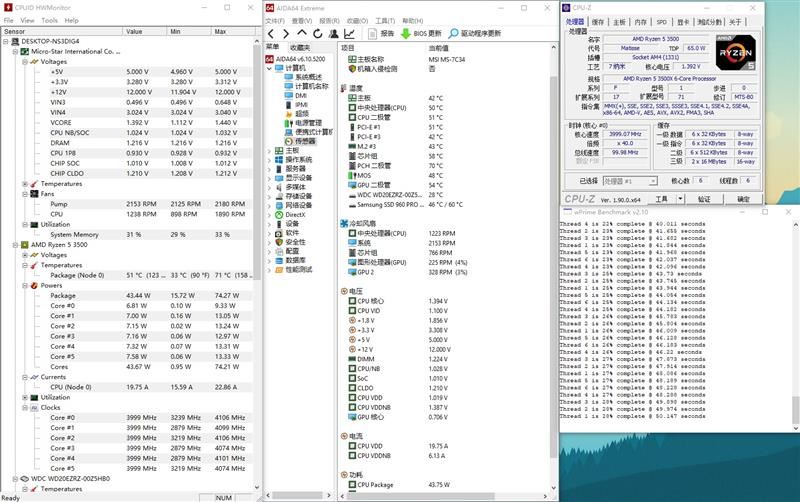Expand 显示设备 node in AIDA64

(x=269, y=178)
